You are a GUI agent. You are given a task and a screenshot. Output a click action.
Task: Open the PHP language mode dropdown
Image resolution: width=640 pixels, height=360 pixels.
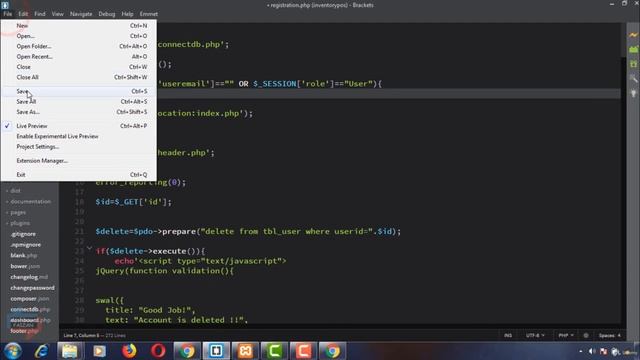[x=566, y=336]
